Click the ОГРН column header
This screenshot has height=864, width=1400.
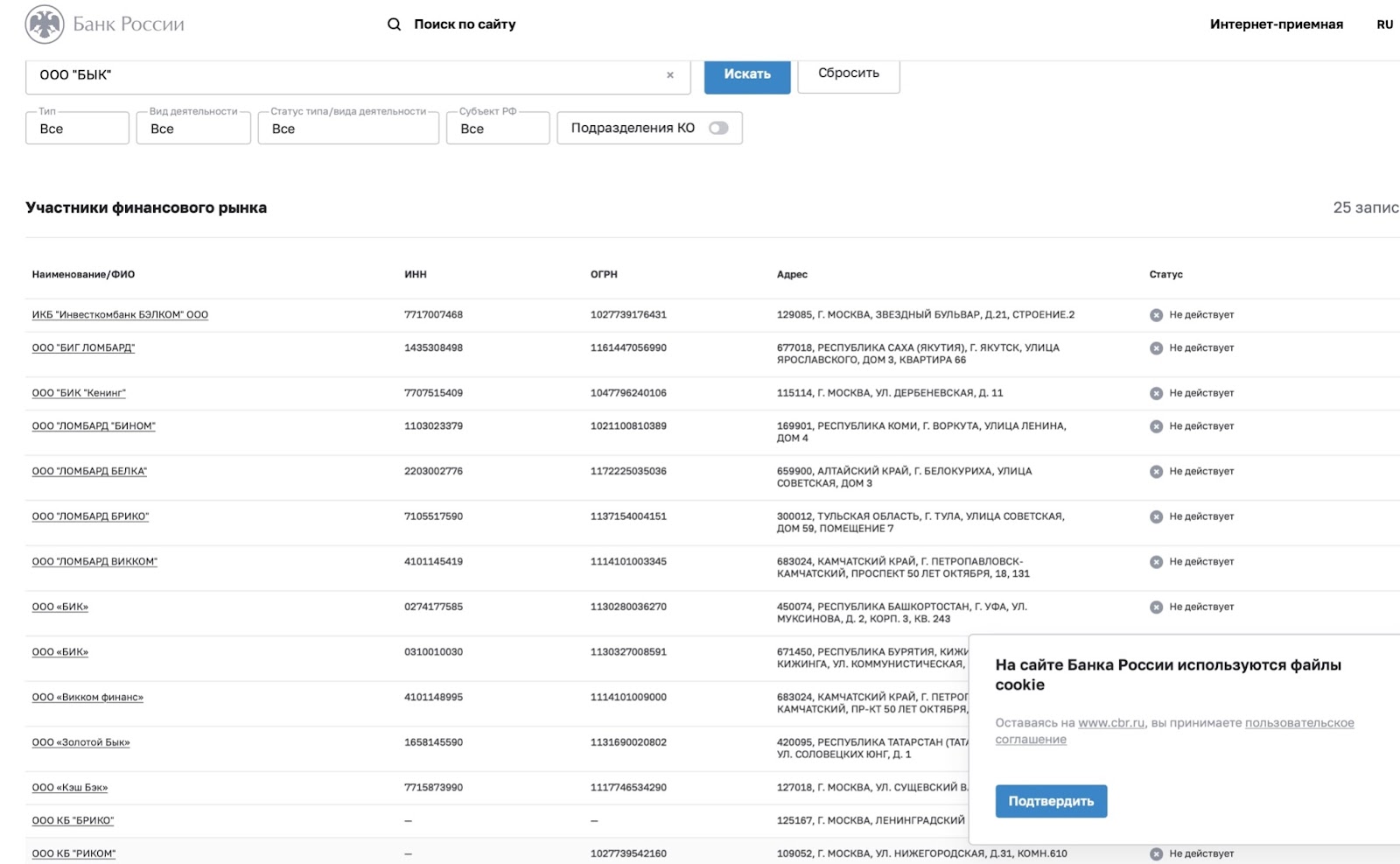coord(604,275)
